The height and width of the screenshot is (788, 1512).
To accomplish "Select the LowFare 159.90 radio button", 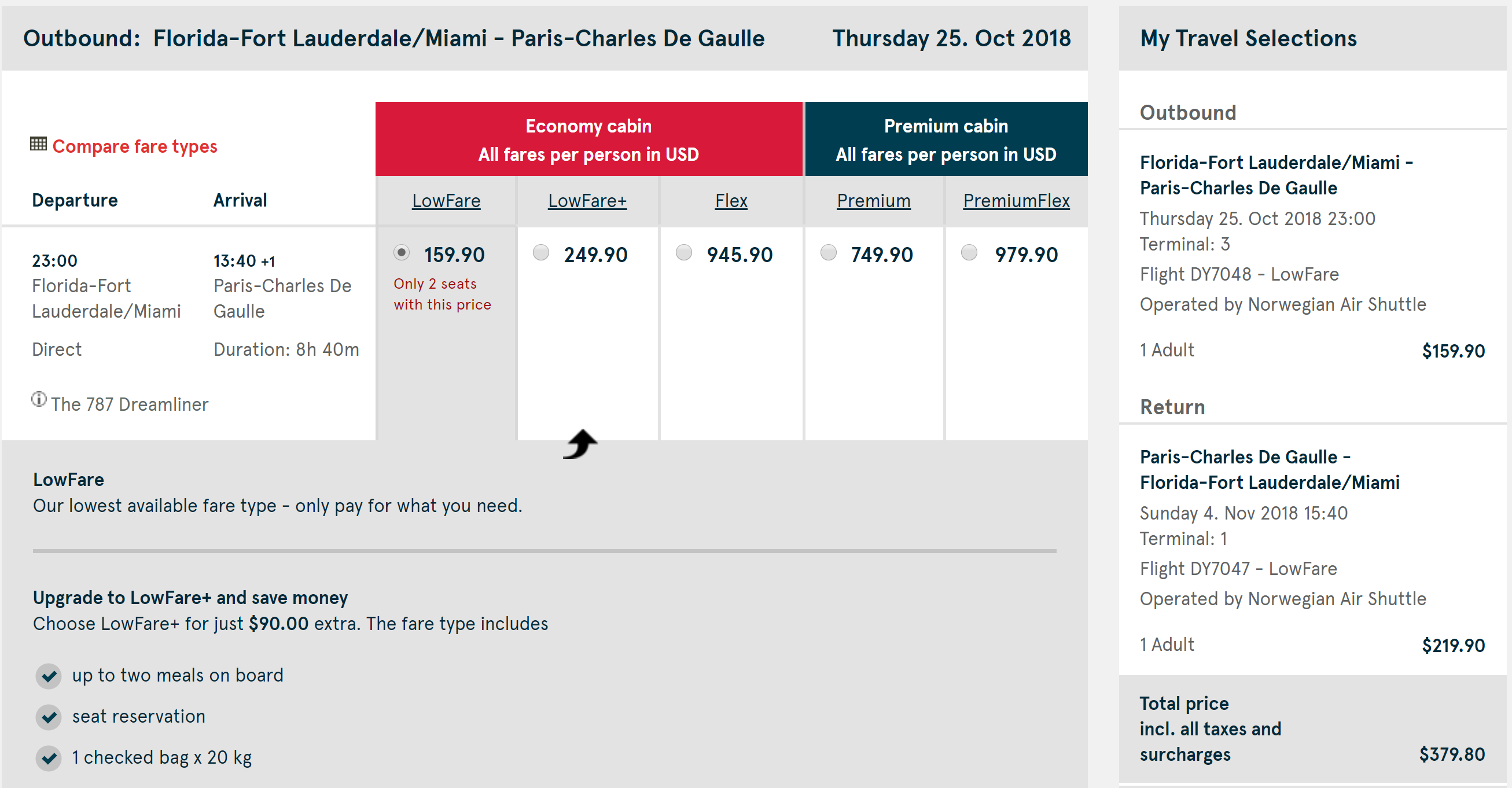I will (x=402, y=253).
